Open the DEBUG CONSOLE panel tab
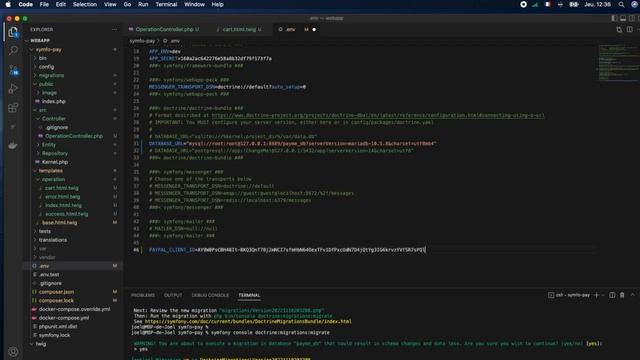This screenshot has width=640, height=360. point(210,295)
